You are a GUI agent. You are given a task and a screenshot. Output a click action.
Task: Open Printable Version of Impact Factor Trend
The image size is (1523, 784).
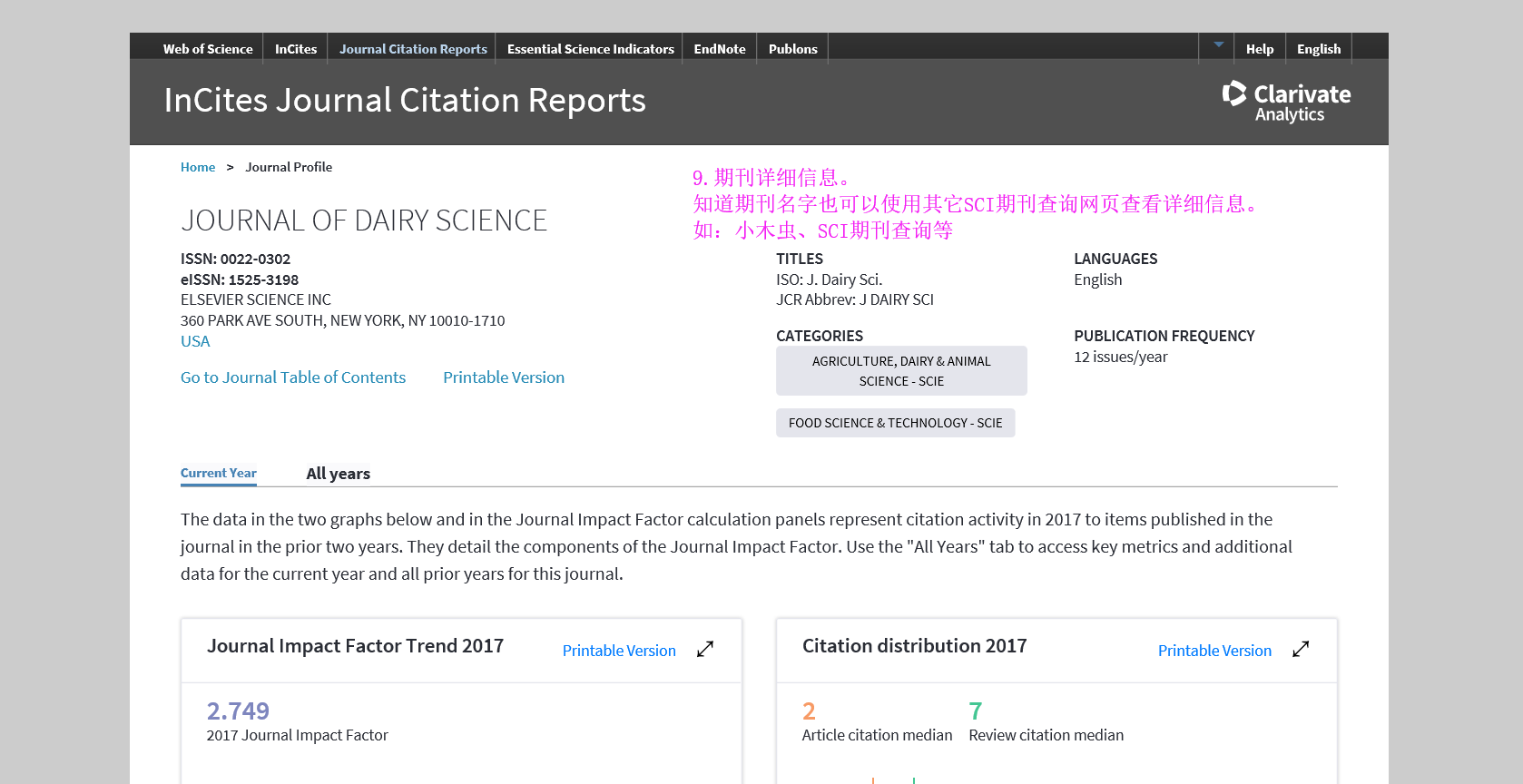point(619,651)
